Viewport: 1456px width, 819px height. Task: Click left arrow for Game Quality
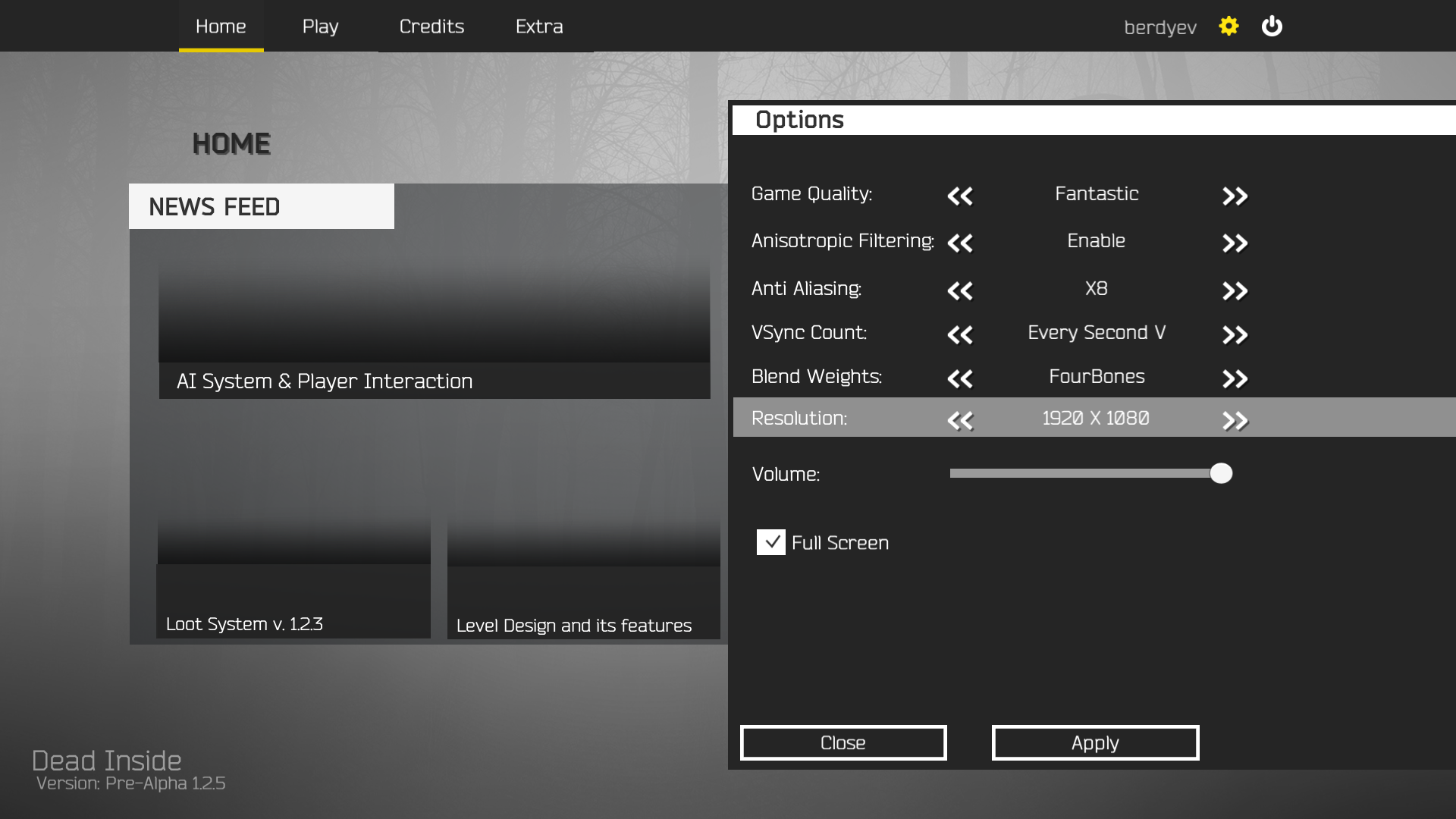pyautogui.click(x=960, y=195)
